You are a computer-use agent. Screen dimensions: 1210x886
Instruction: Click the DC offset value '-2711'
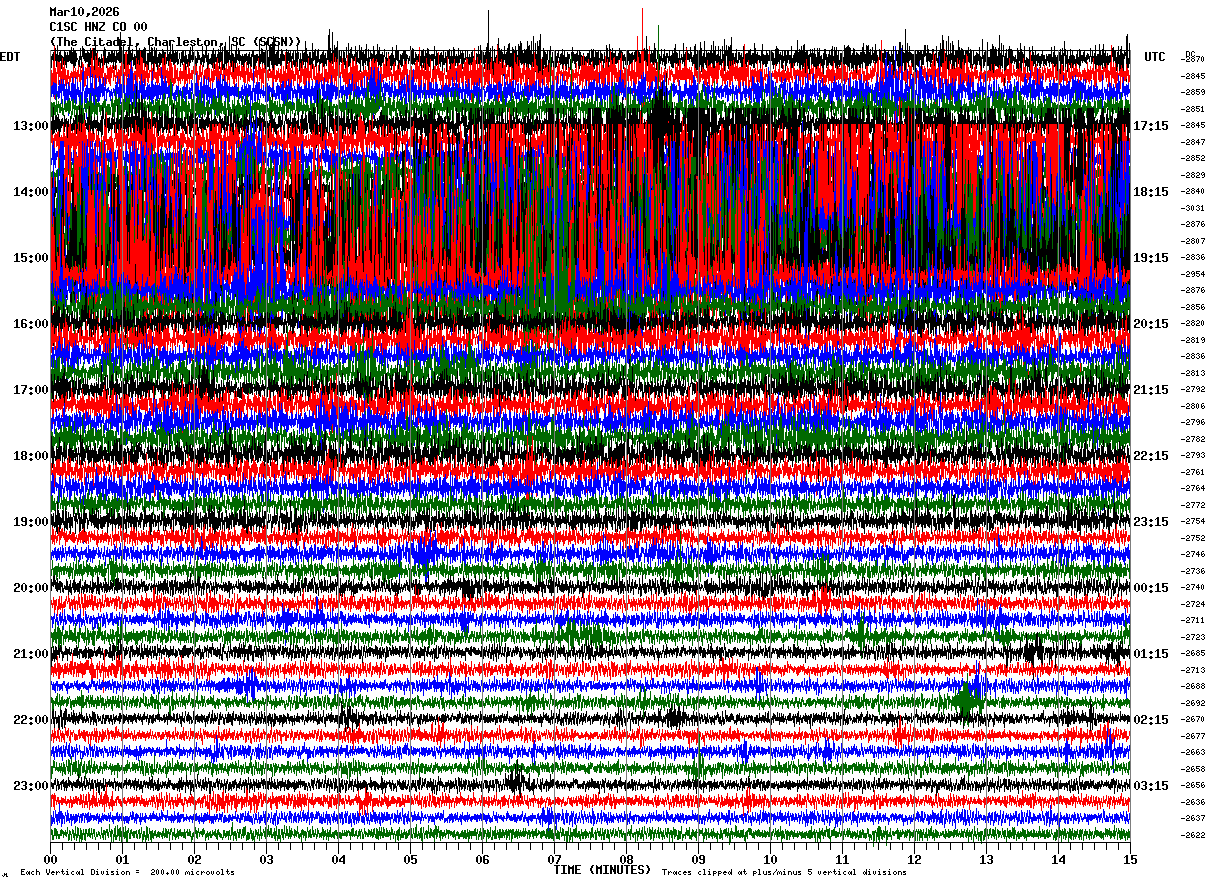click(x=1194, y=620)
